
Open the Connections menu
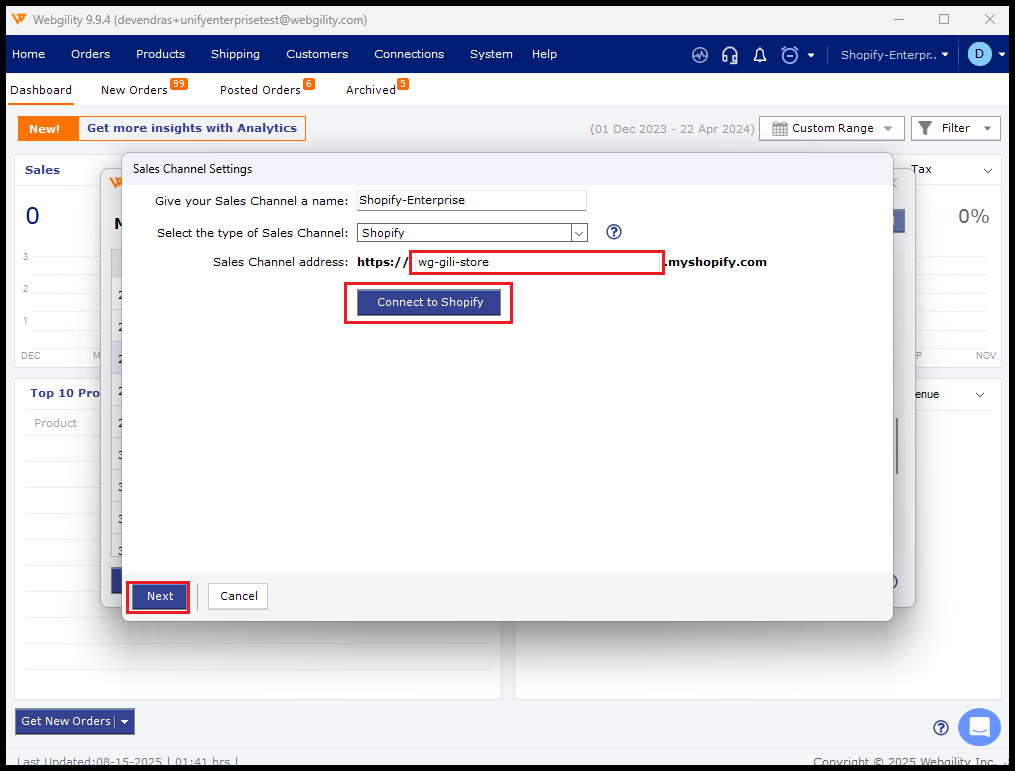[x=408, y=54]
